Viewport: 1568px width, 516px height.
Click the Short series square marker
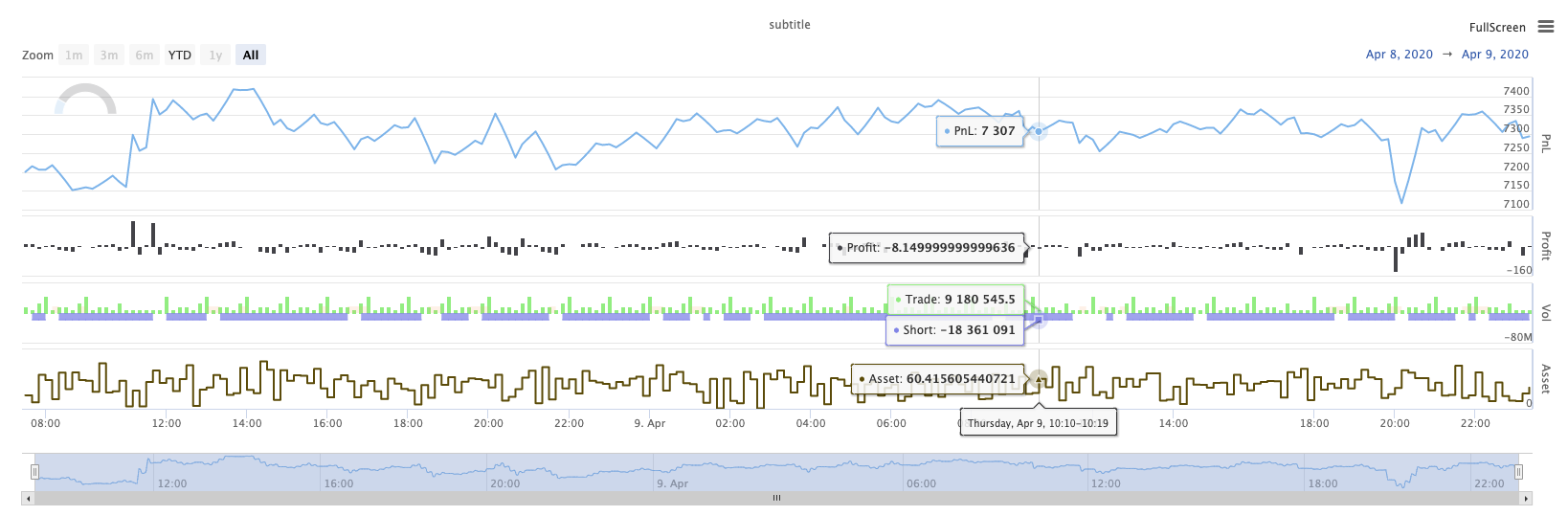tap(1039, 320)
